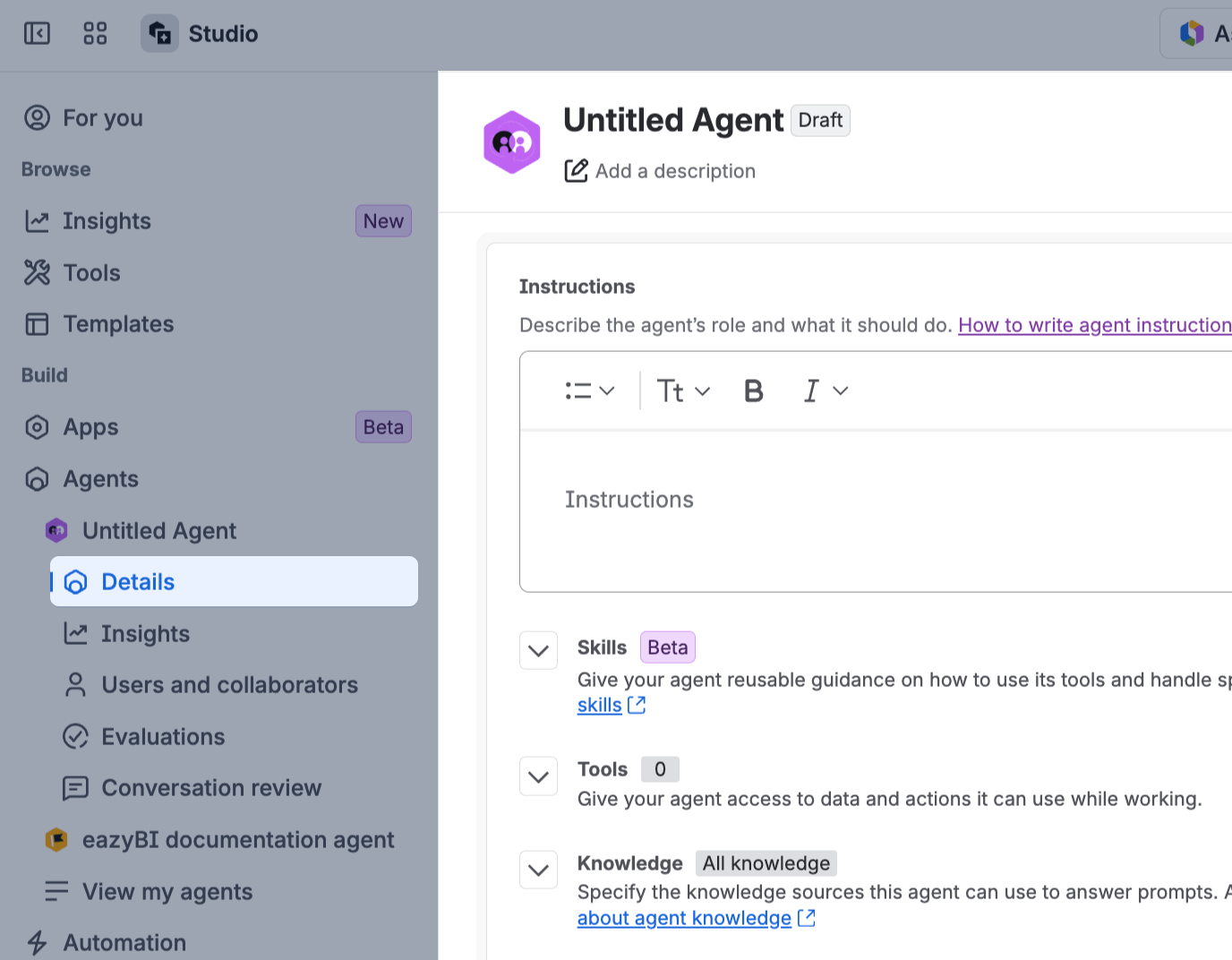Expand the Knowledge section
This screenshot has width=1232, height=960.
[x=539, y=870]
